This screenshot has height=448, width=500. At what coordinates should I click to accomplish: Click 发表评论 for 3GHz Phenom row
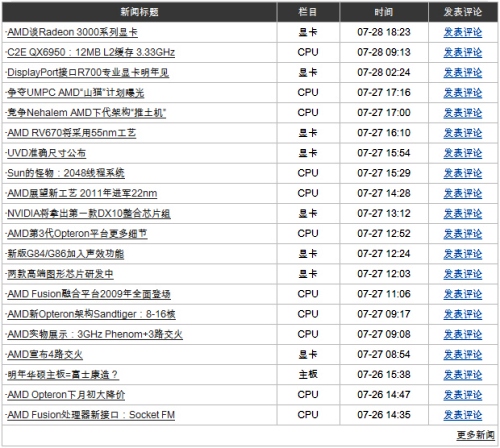point(463,334)
